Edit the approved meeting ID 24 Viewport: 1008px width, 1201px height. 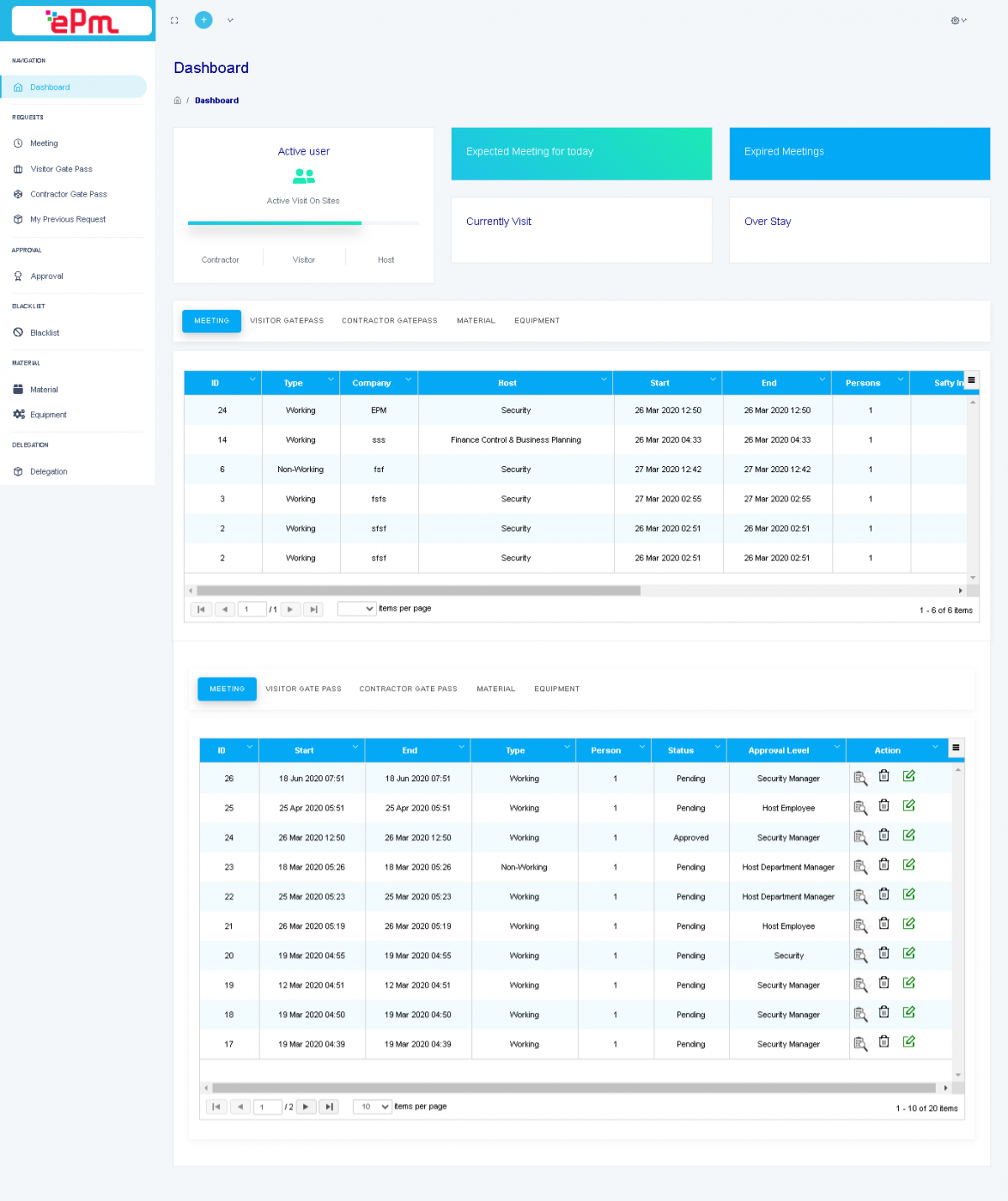pyautogui.click(x=909, y=835)
